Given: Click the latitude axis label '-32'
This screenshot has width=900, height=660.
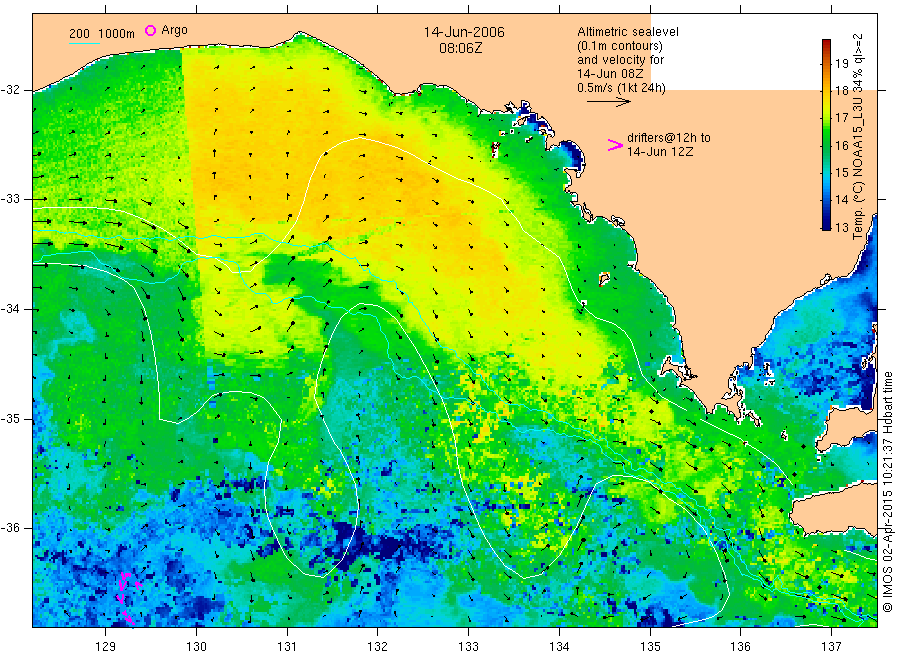Looking at the screenshot, I should coord(10,90).
